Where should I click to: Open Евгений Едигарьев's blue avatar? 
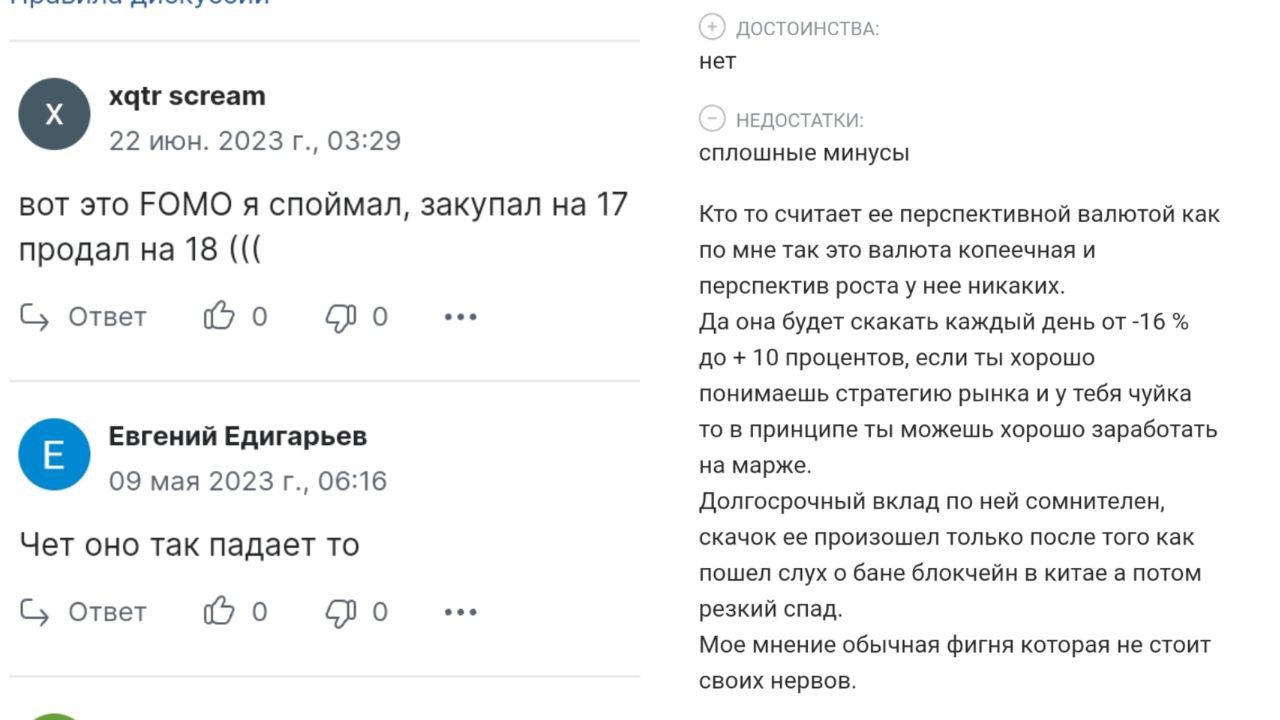click(54, 454)
